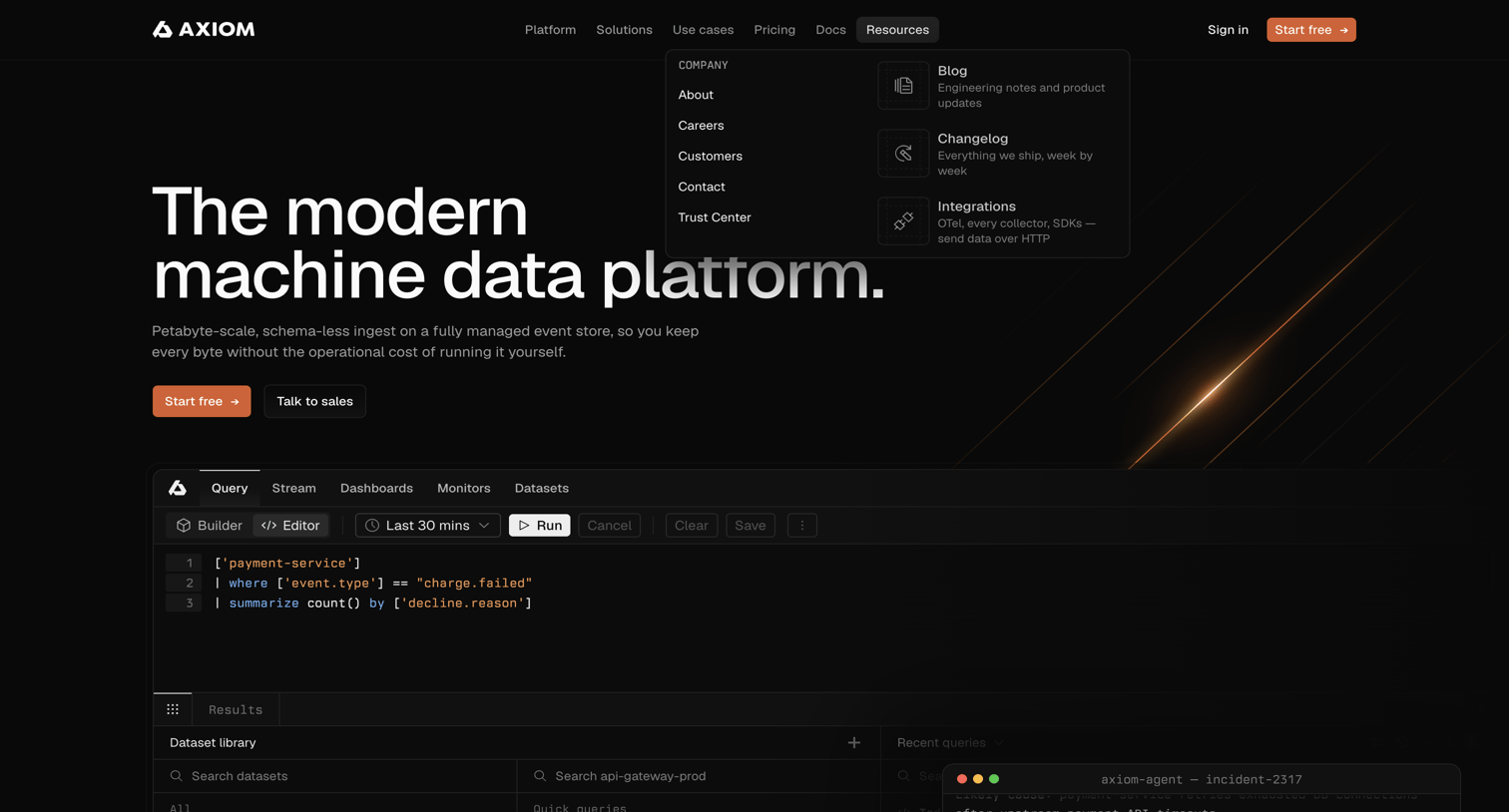
Task: Toggle the Resources menu
Action: [897, 30]
